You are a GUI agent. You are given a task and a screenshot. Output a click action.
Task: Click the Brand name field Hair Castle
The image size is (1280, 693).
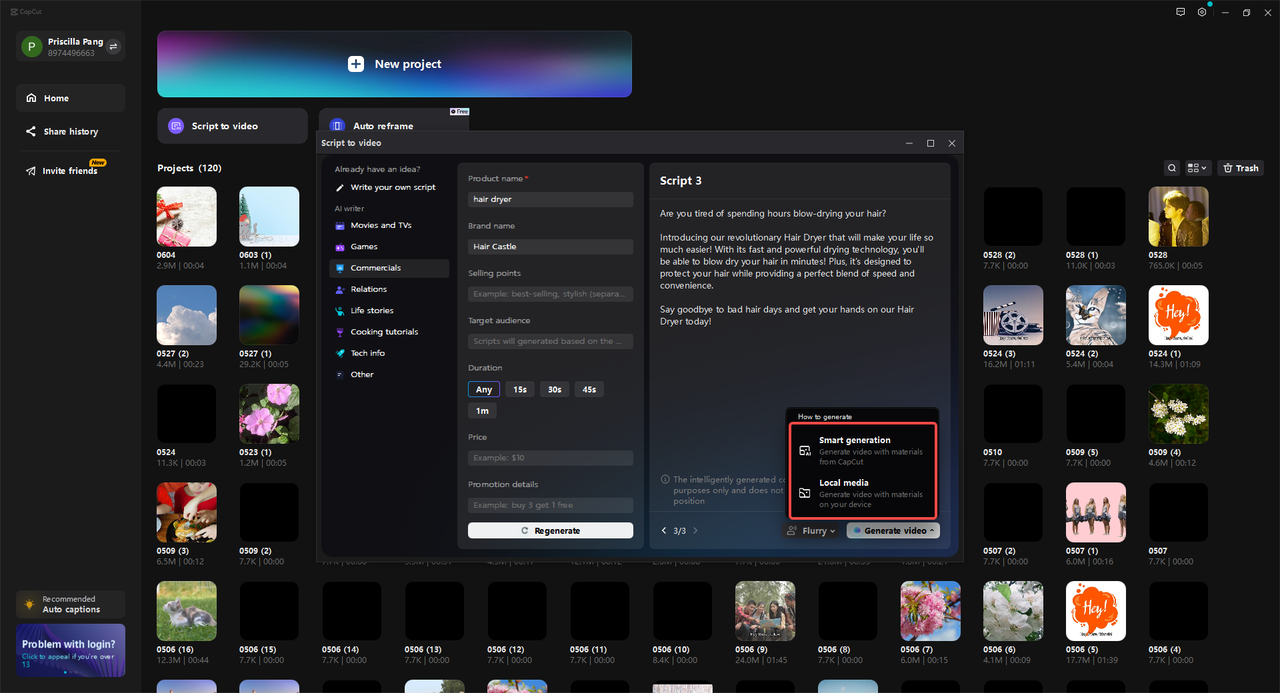pos(550,246)
